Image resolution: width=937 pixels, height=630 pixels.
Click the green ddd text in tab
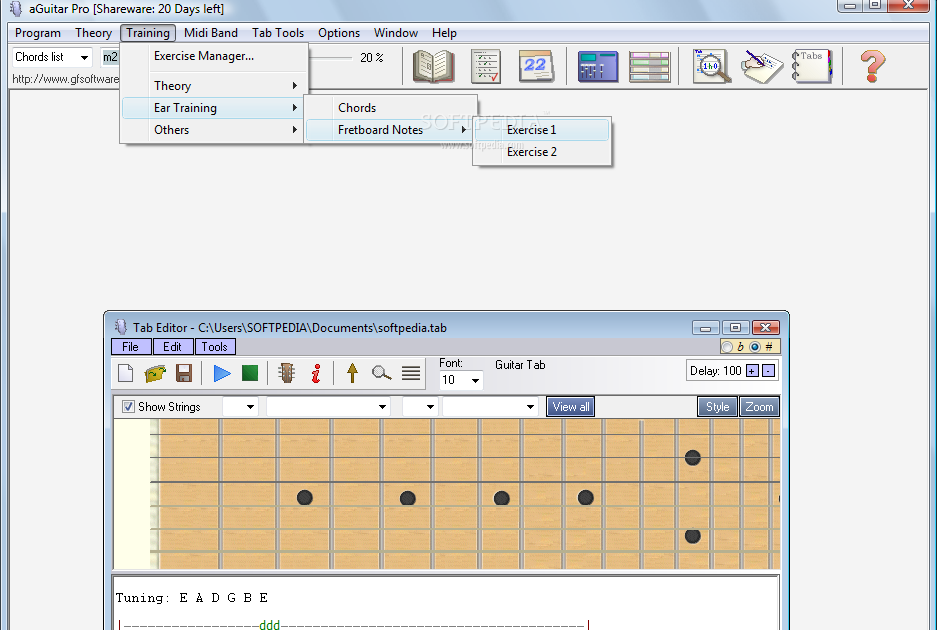270,625
